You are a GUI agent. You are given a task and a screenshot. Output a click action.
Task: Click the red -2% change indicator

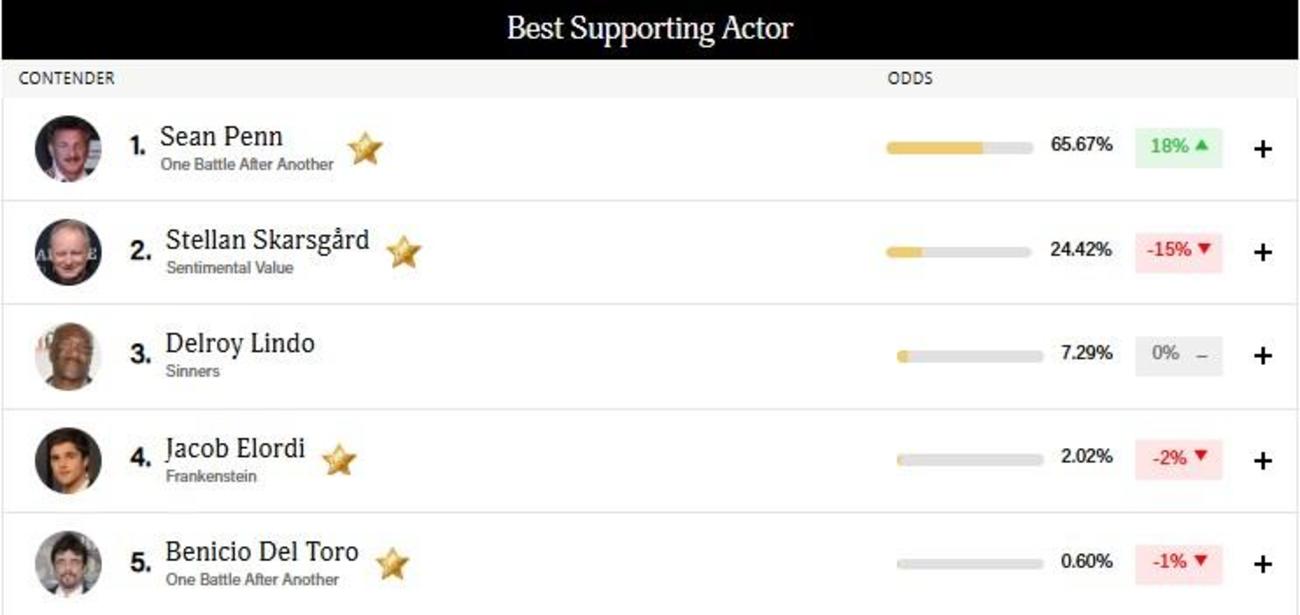[x=1178, y=458]
